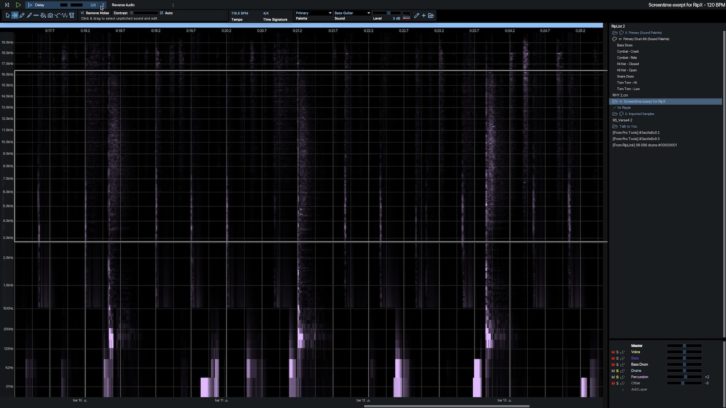Select Cymbal - Crash in the palette list

click(628, 51)
